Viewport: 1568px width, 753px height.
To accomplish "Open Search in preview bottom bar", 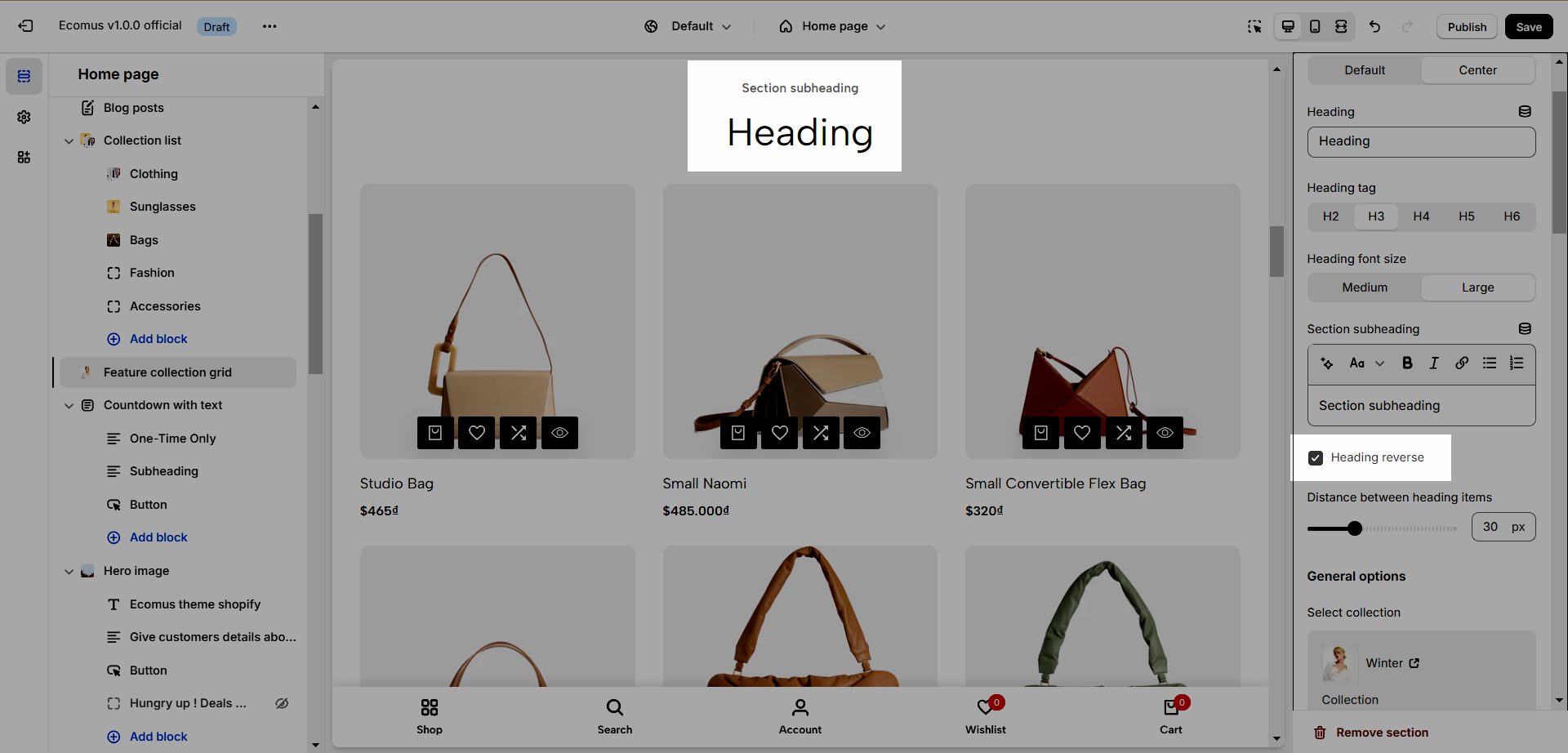I will coord(615,716).
